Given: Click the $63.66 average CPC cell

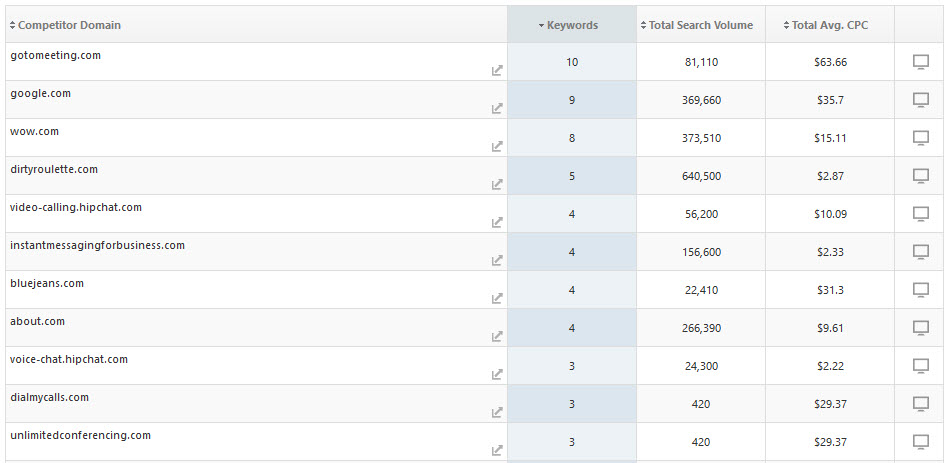Looking at the screenshot, I should [x=830, y=62].
